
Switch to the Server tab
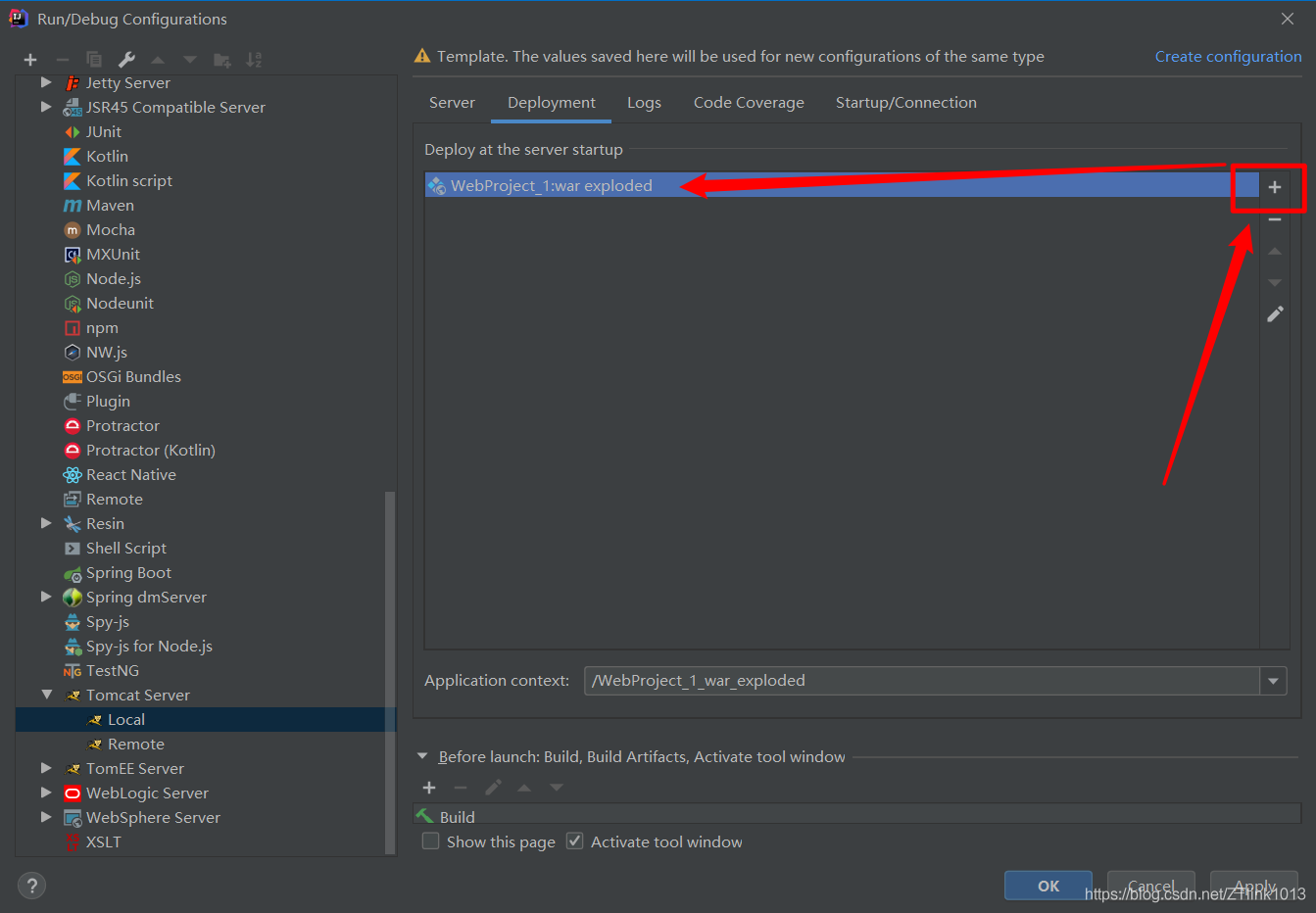click(x=452, y=103)
